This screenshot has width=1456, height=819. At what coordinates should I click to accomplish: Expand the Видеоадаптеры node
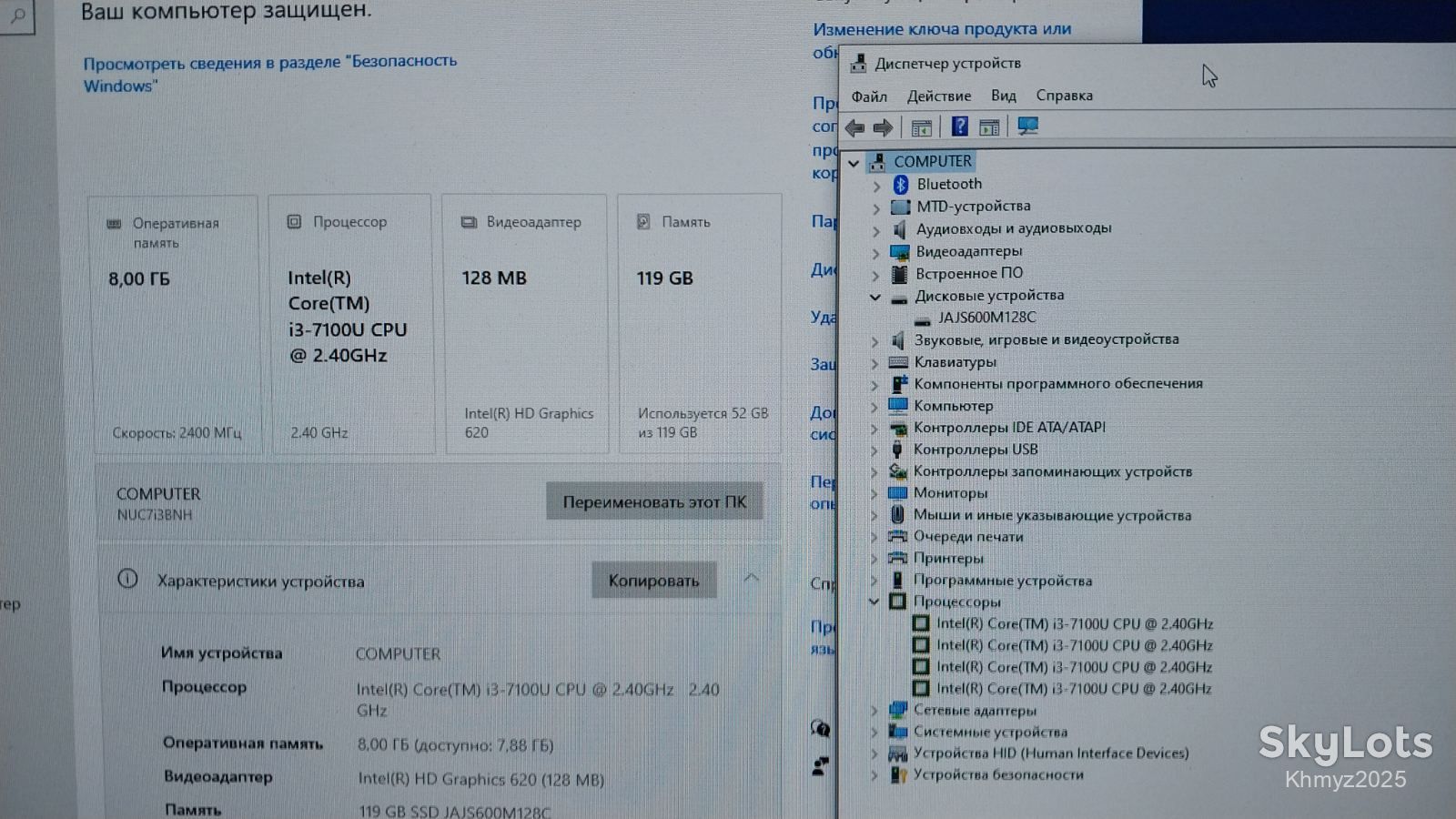876,253
